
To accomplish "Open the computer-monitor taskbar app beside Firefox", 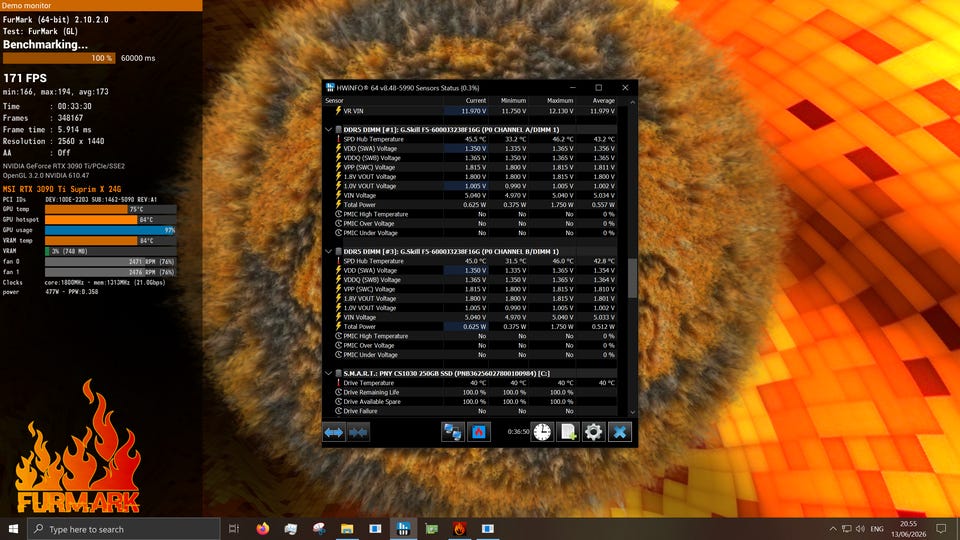I will click(x=291, y=528).
